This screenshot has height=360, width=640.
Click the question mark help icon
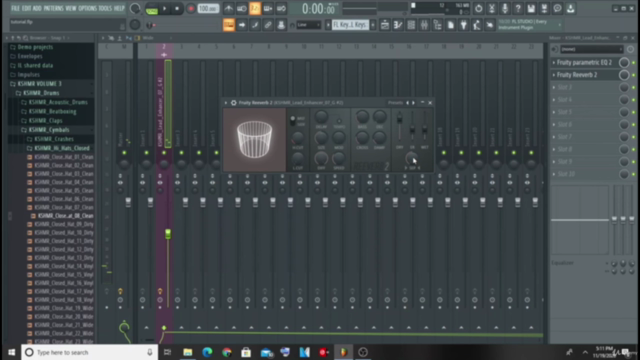tap(518, 8)
